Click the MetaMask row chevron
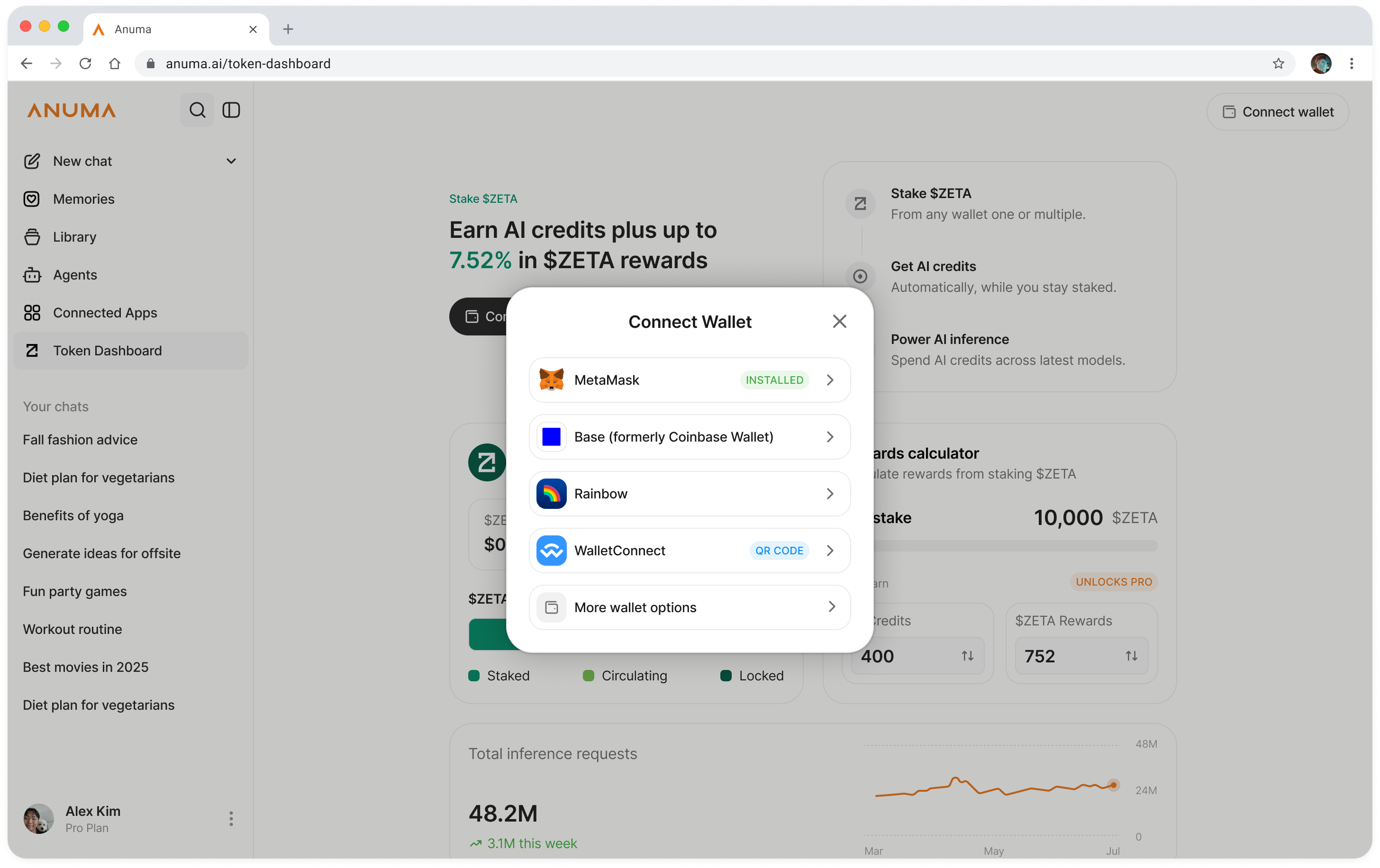 click(830, 380)
